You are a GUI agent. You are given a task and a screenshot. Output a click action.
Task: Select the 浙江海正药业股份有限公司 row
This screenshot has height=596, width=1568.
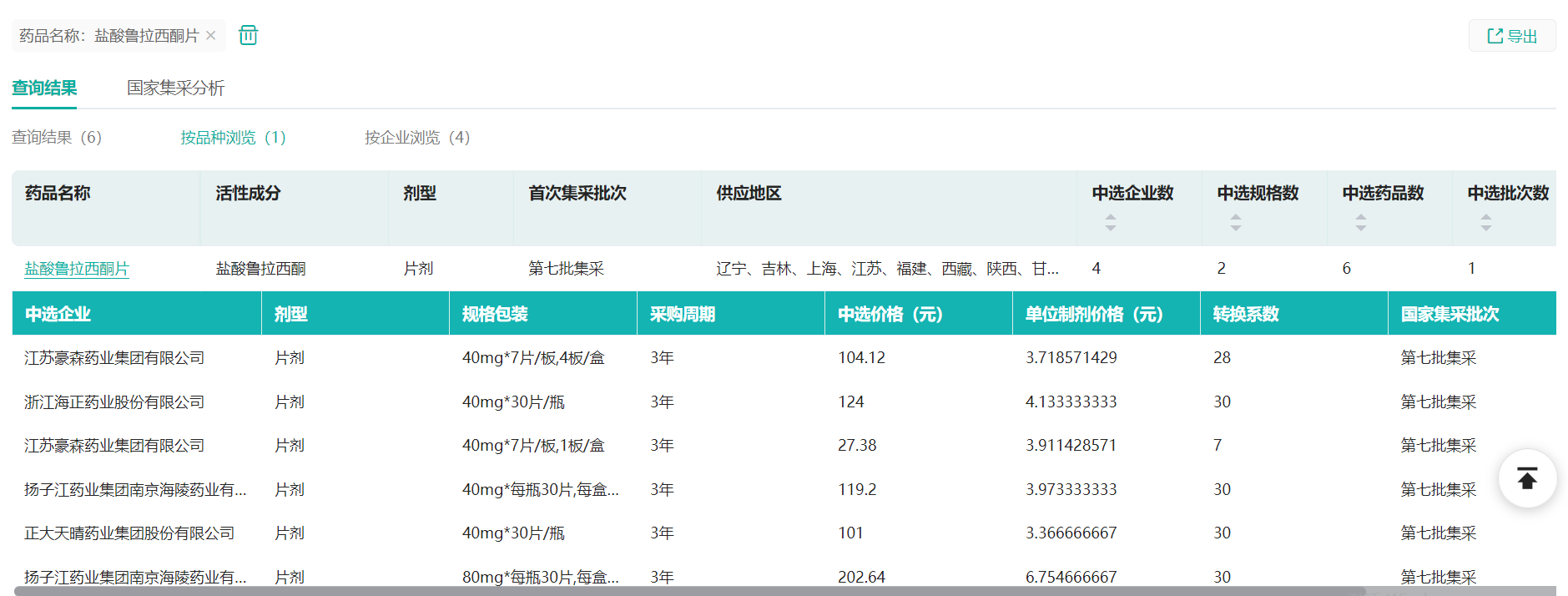pyautogui.click(x=114, y=402)
